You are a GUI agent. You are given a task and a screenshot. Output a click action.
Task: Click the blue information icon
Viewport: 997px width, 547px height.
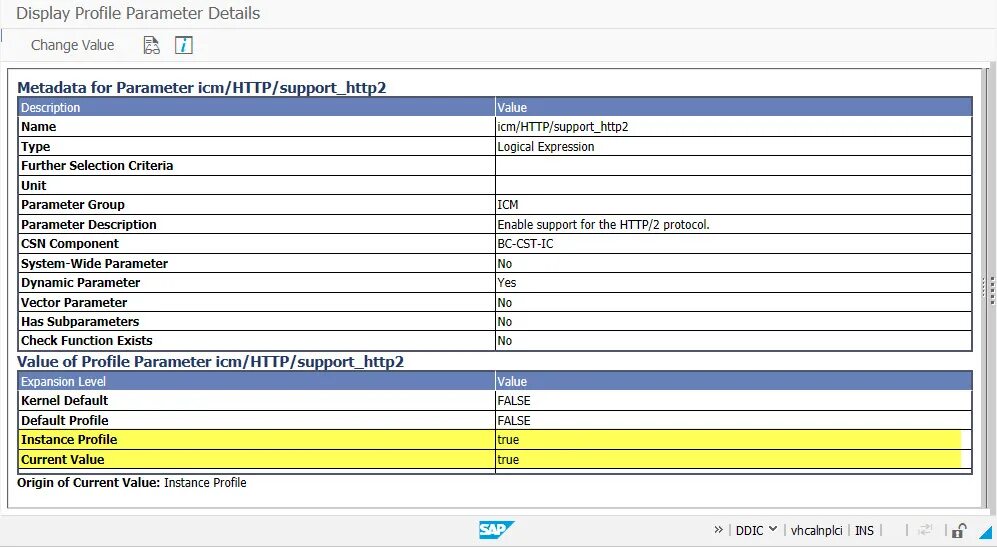pos(184,45)
